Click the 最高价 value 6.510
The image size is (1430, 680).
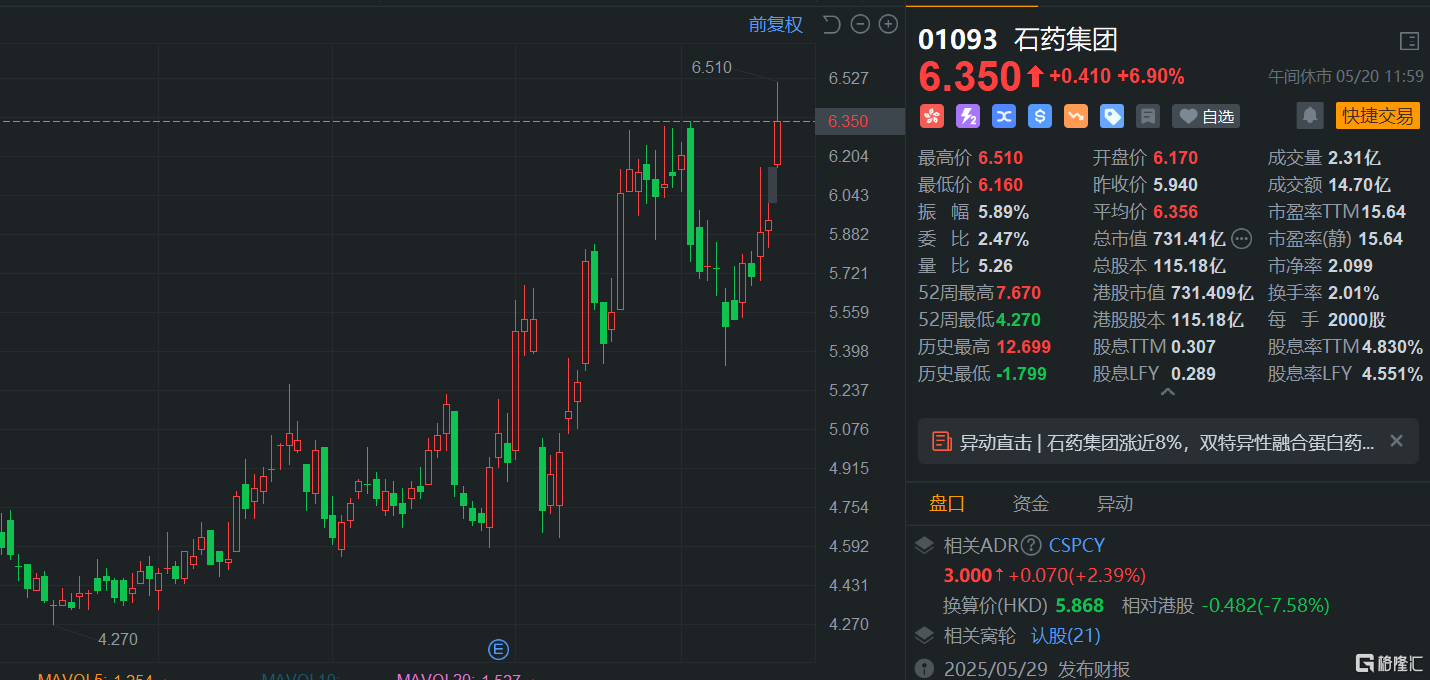click(1001, 157)
